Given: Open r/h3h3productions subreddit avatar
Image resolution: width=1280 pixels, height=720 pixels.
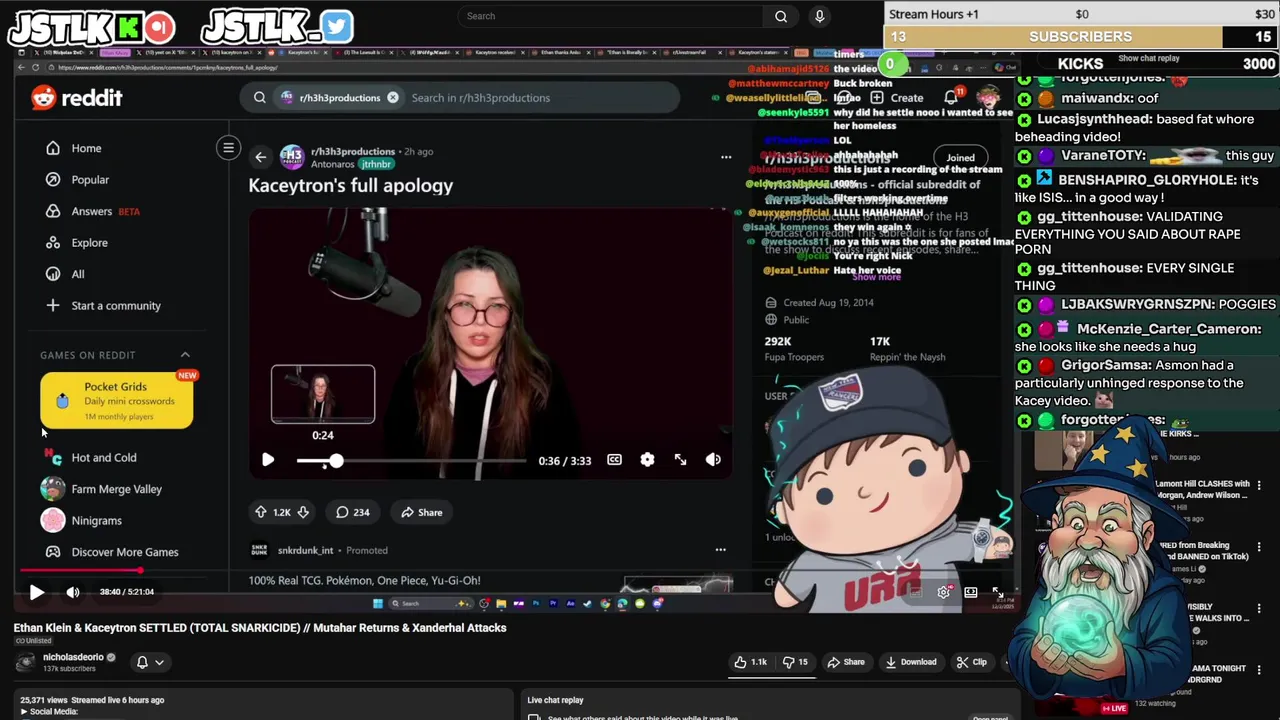Looking at the screenshot, I should click(292, 157).
